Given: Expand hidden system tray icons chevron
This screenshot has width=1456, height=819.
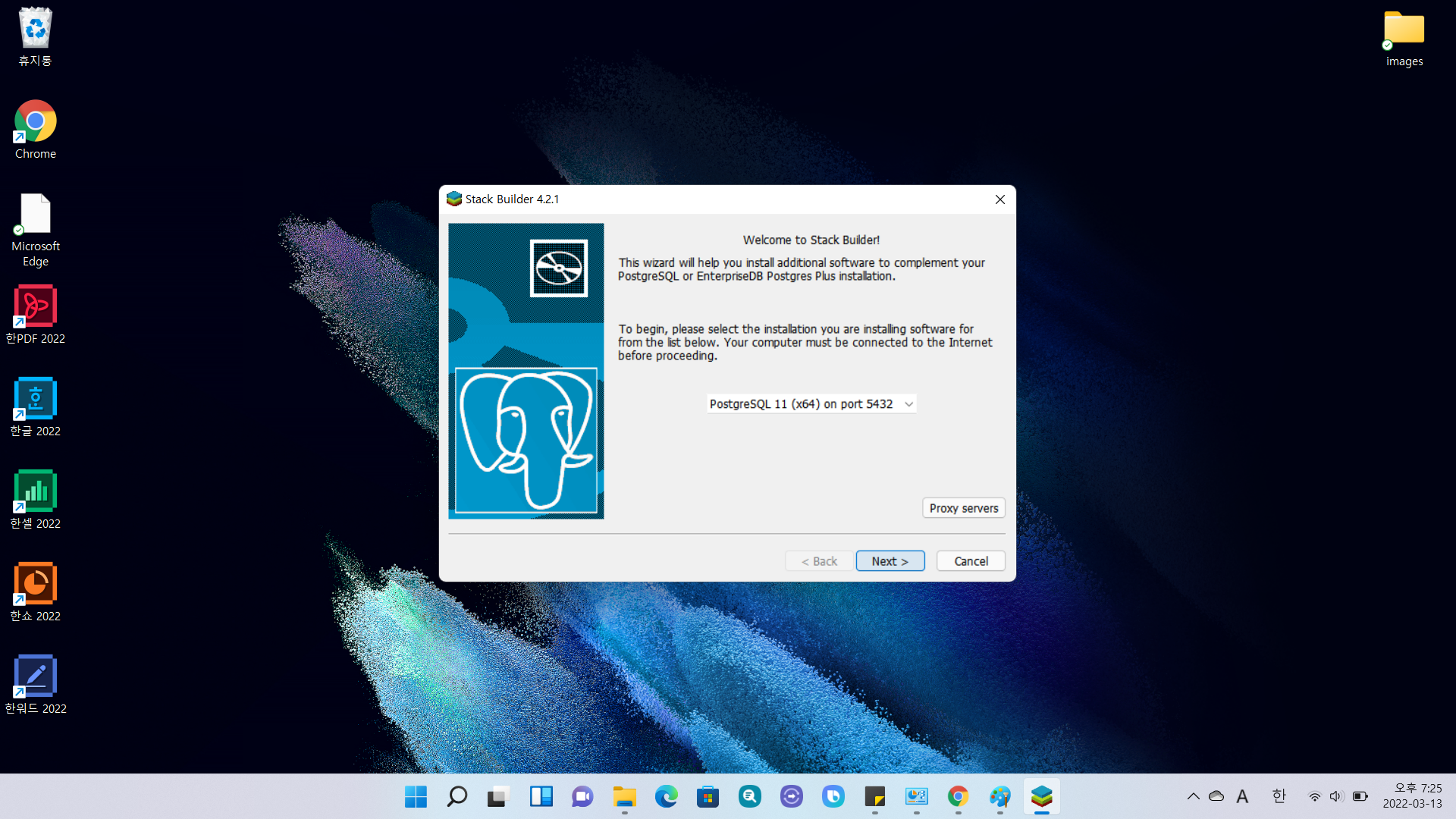Looking at the screenshot, I should click(x=1193, y=796).
